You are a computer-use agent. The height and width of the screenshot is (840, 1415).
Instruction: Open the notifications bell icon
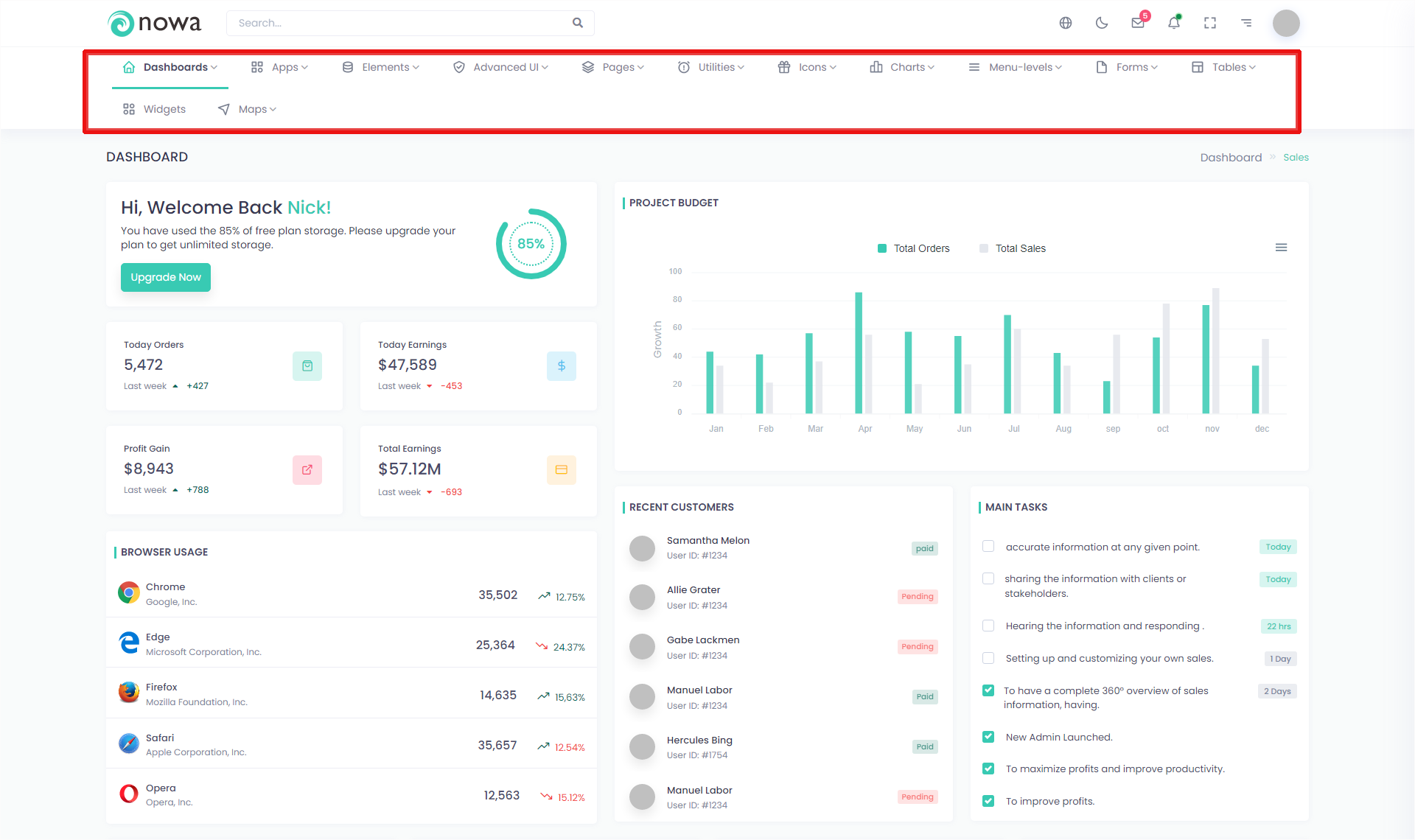pyautogui.click(x=1174, y=23)
